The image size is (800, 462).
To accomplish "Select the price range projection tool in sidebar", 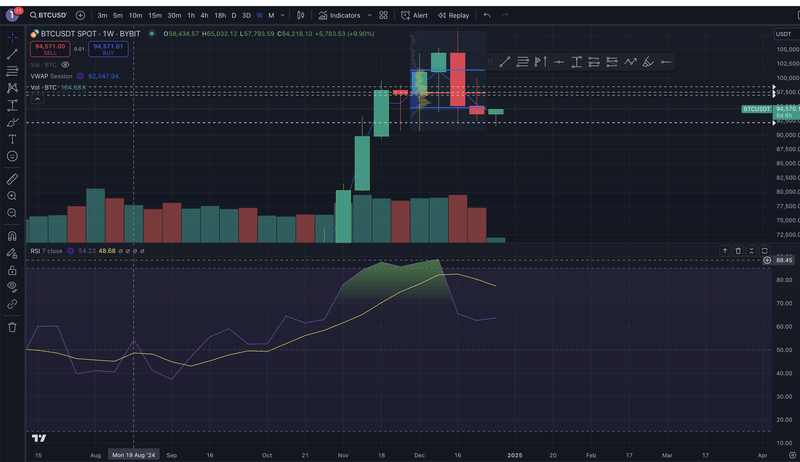I will (12, 105).
